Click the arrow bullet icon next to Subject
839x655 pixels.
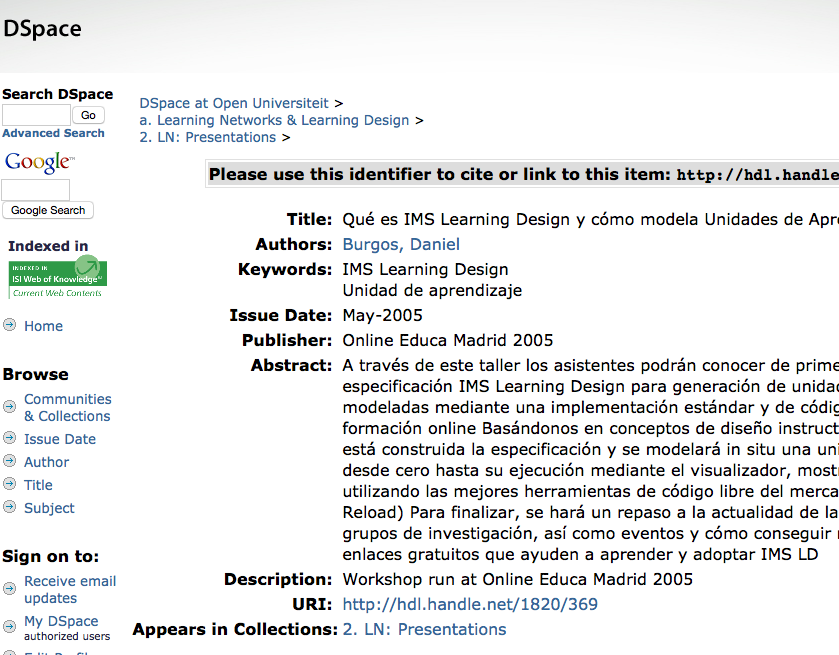[x=9, y=507]
